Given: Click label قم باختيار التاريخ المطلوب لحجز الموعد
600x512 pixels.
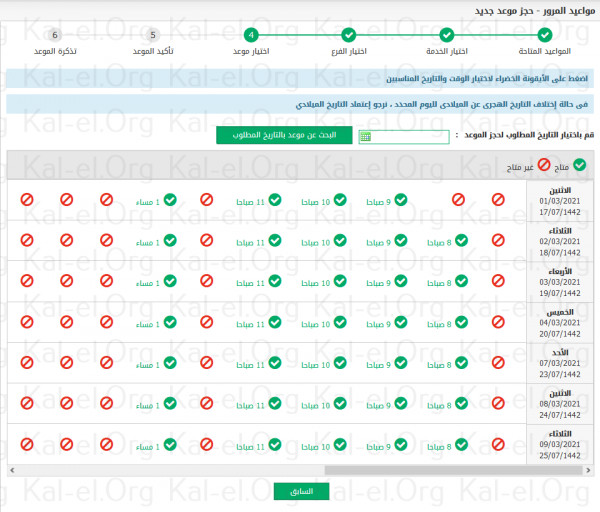Looking at the screenshot, I should pos(529,135).
